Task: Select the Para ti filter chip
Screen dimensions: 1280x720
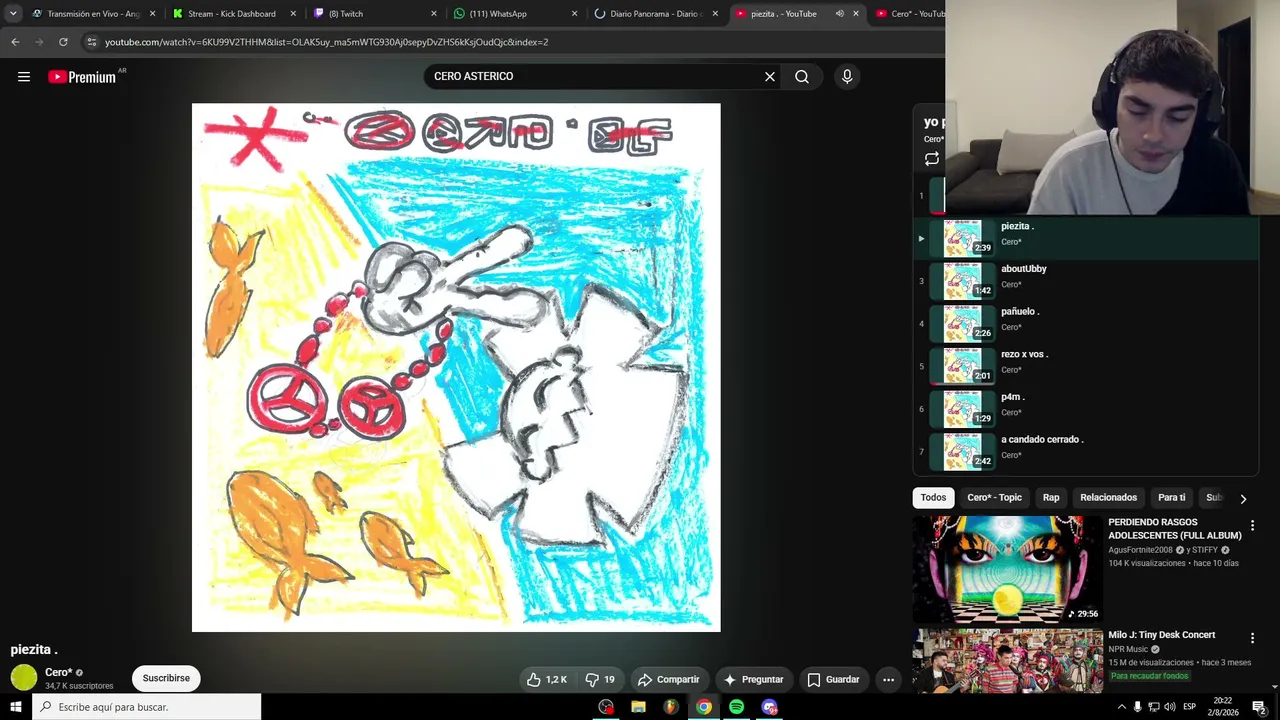Action: coord(1171,497)
